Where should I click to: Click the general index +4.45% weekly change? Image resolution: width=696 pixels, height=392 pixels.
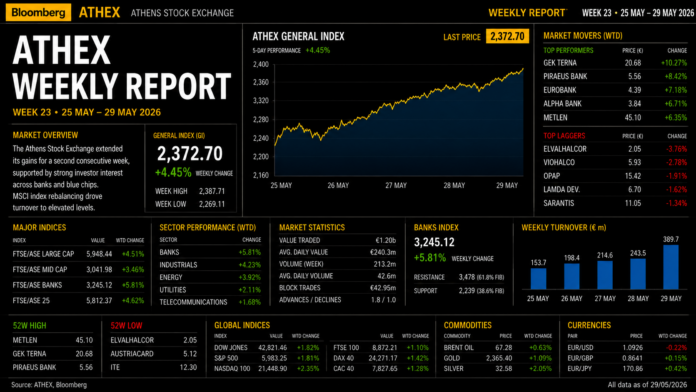pyautogui.click(x=173, y=172)
